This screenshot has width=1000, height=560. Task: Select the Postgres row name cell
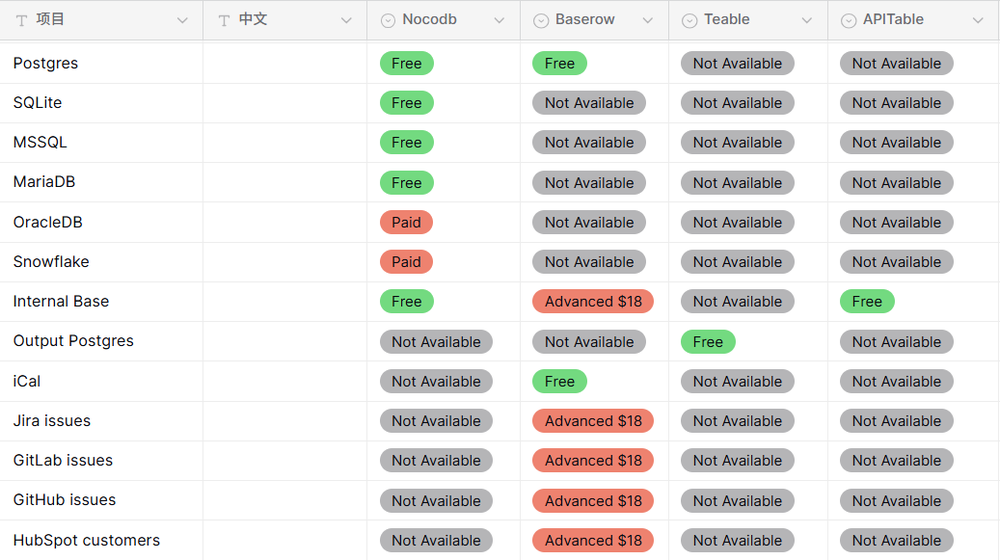click(x=101, y=63)
